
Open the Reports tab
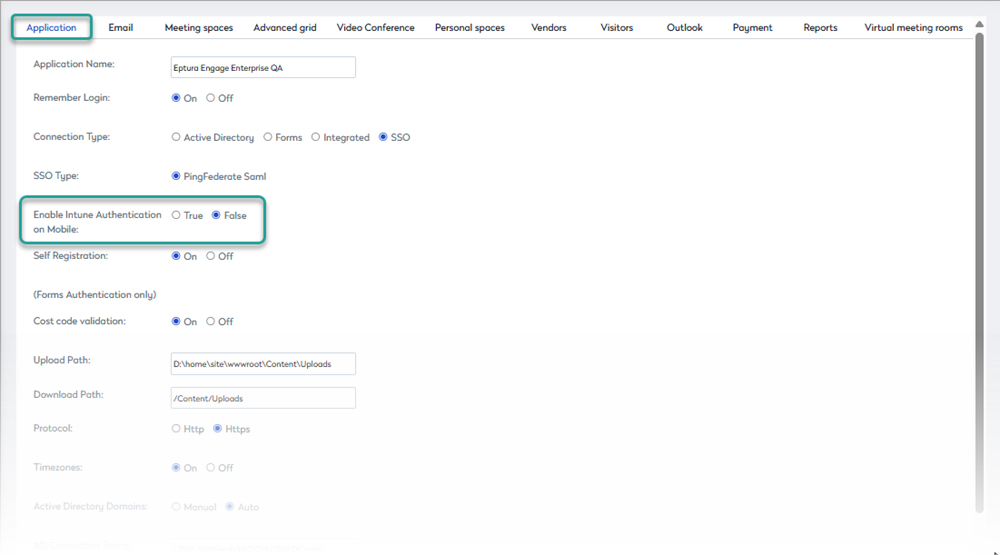820,28
